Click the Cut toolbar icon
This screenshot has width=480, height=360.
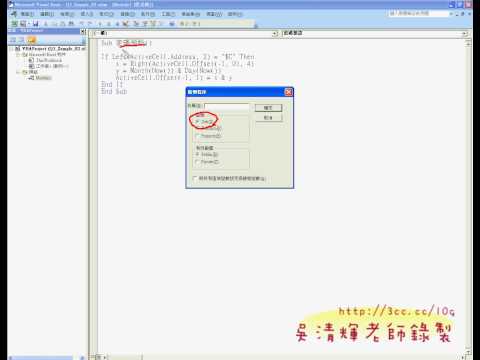pos(46,24)
